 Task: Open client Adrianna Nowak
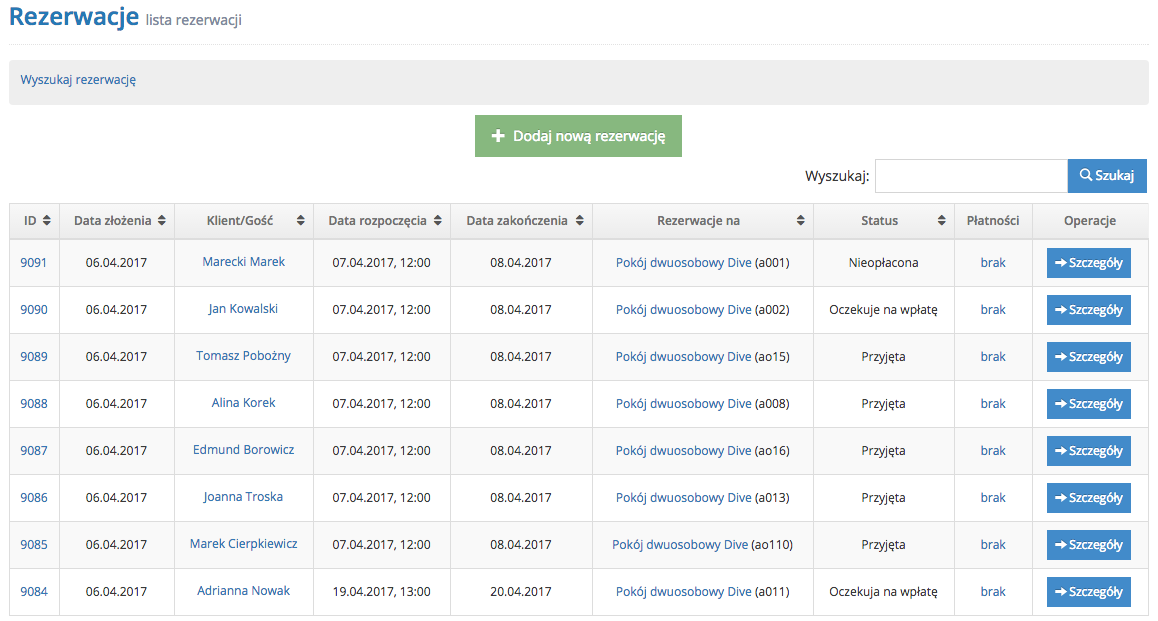coord(244,591)
